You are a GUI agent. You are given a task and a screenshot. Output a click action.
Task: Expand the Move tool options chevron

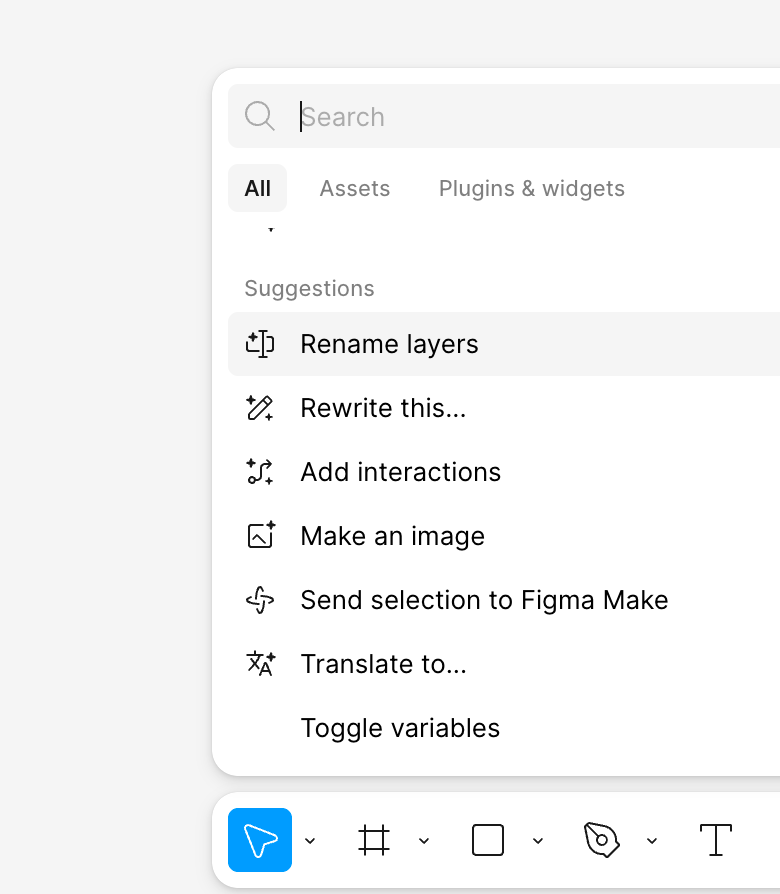(x=310, y=840)
